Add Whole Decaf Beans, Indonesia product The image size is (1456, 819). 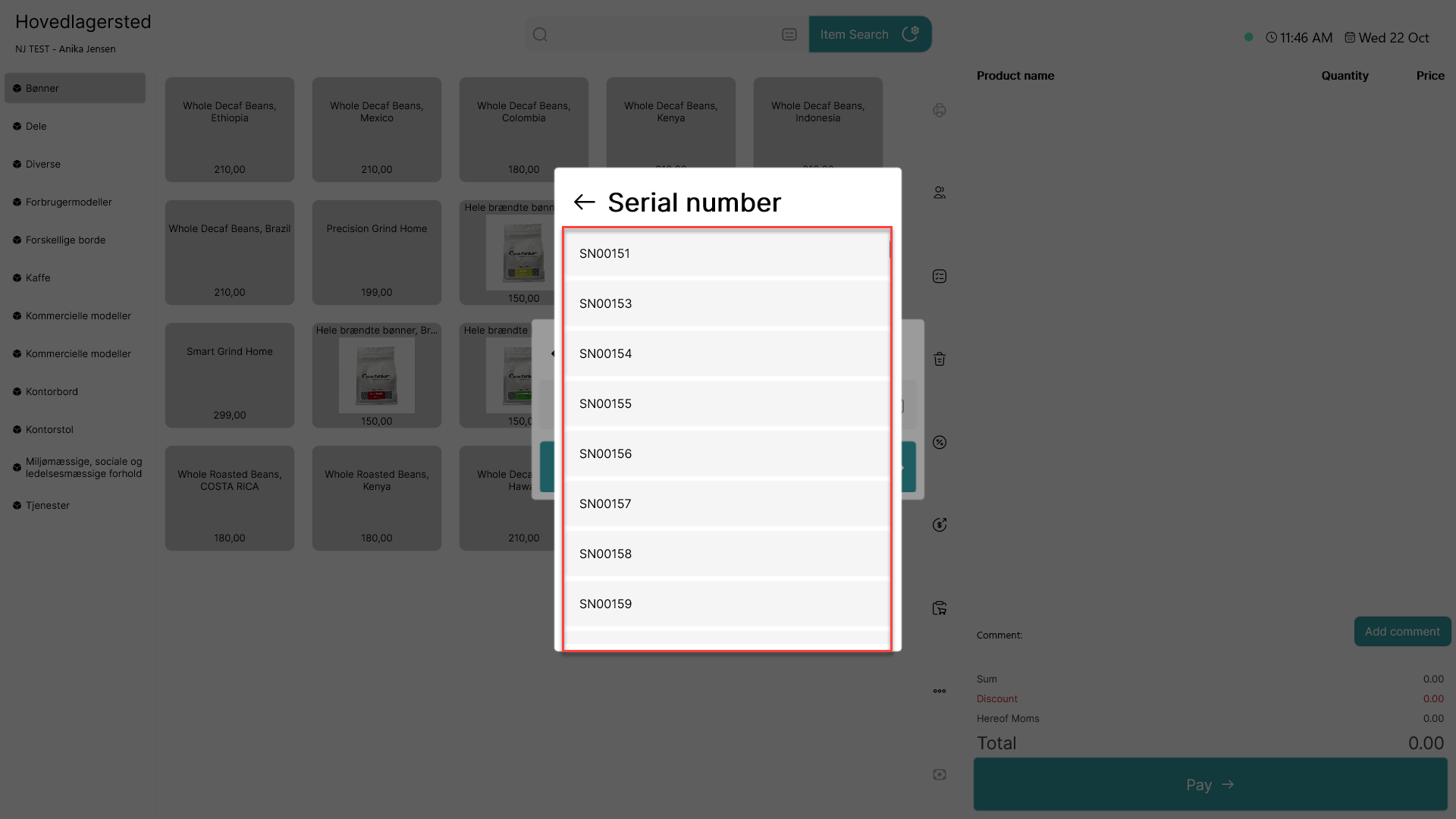click(818, 122)
